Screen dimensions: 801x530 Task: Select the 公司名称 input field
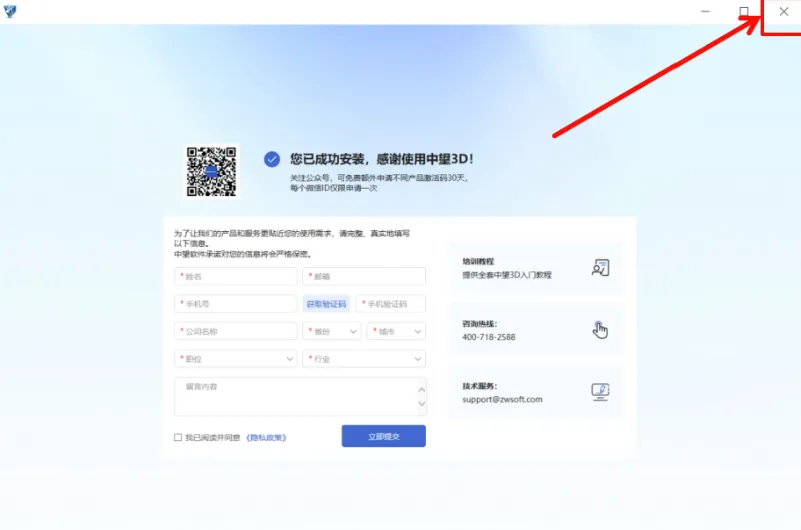coord(235,331)
